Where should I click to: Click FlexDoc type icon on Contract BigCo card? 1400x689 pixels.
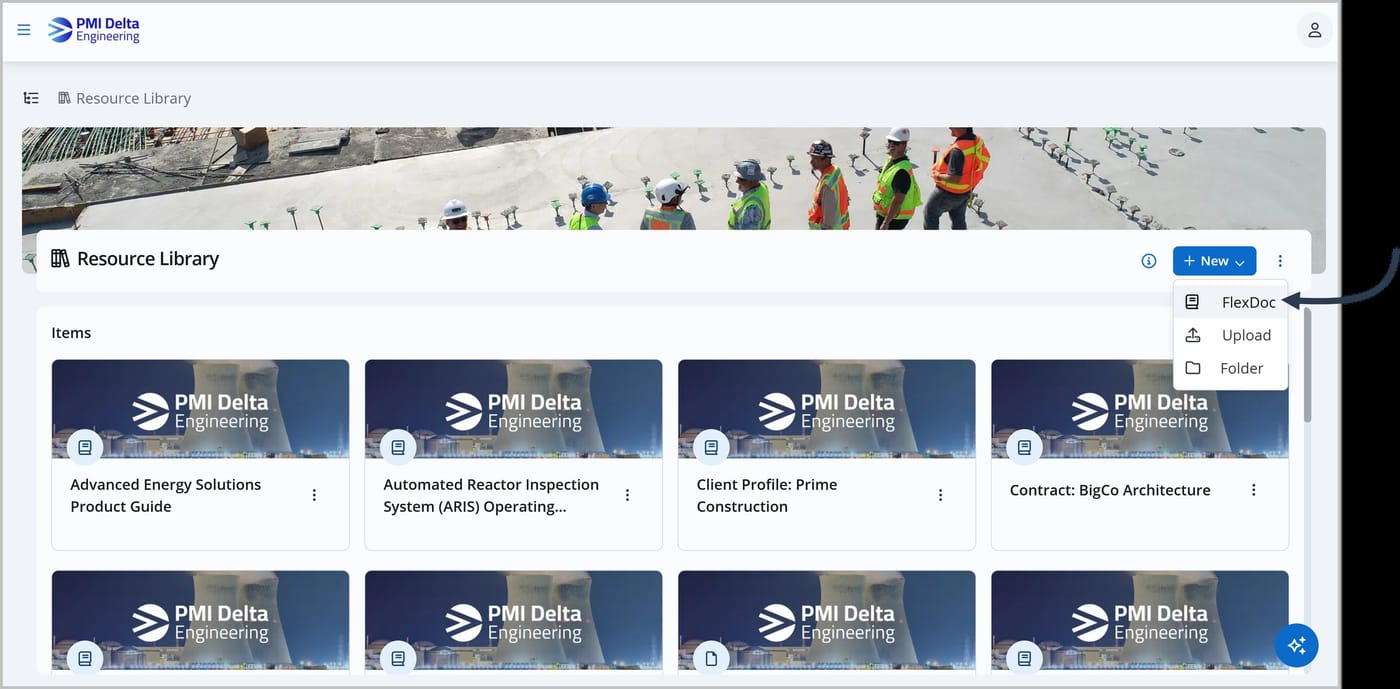click(x=1024, y=447)
